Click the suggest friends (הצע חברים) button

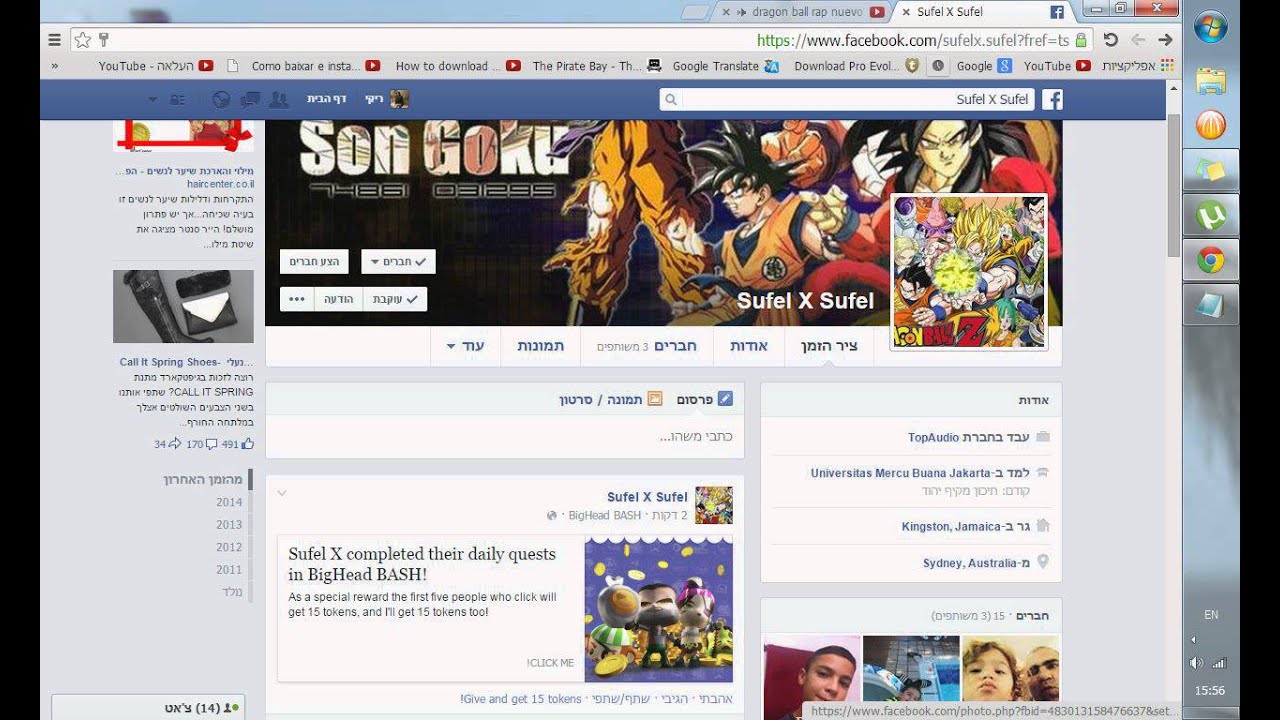pos(314,262)
